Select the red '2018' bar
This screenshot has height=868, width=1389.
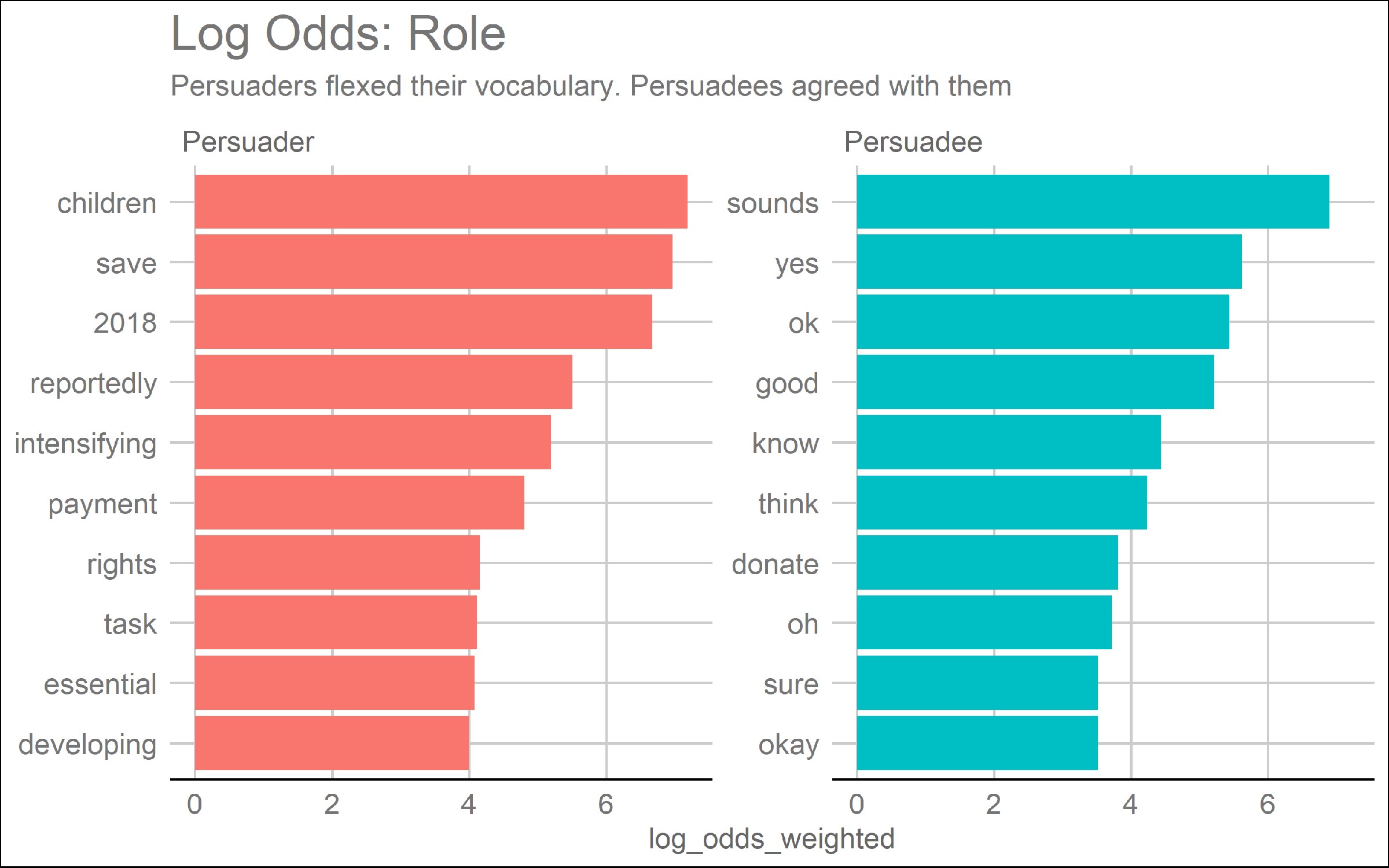(424, 322)
